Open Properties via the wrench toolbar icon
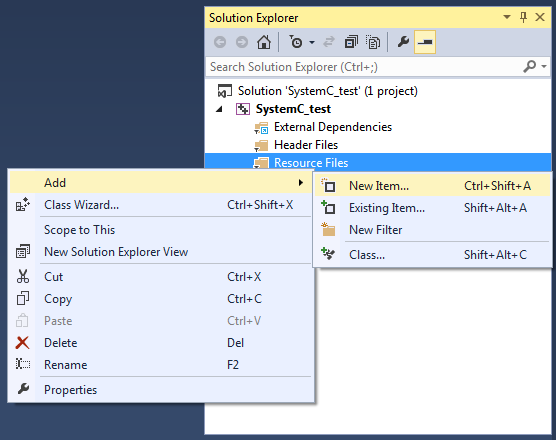Screen dimensions: 556x440 click(x=403, y=42)
